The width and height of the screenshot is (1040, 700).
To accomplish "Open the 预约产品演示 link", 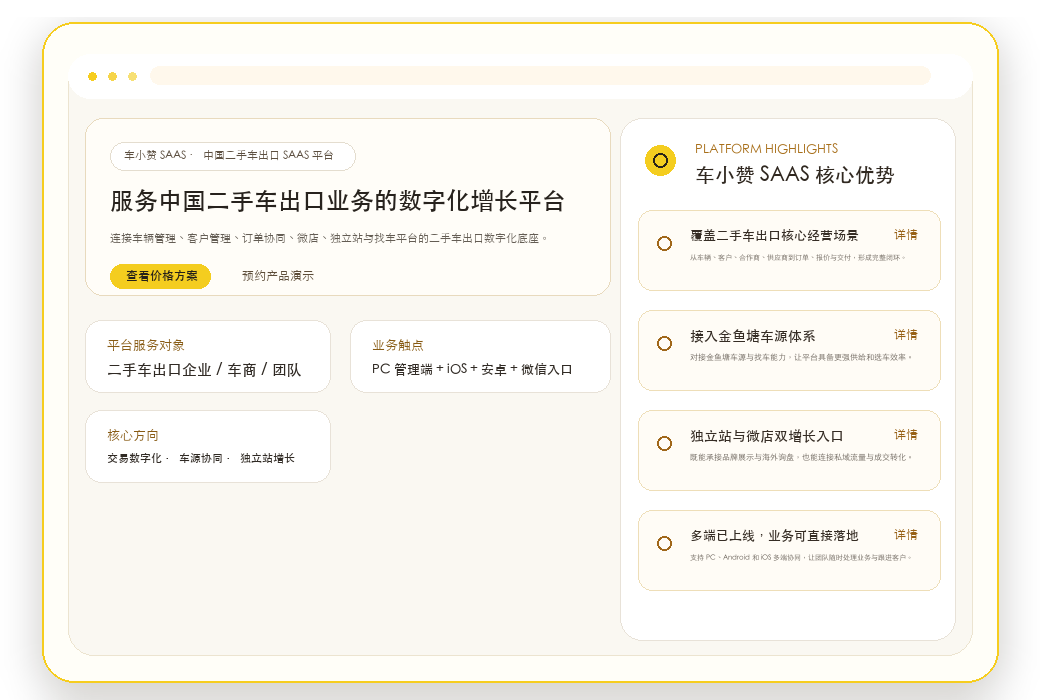I will pos(278,276).
